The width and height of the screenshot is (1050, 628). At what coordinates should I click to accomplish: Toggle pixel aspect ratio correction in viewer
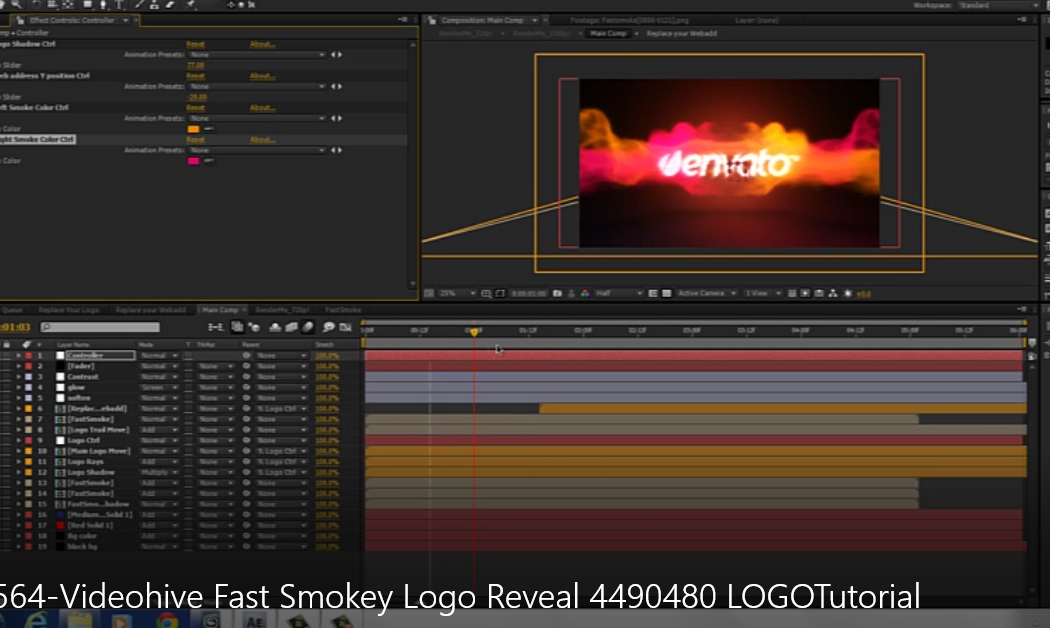(x=792, y=293)
